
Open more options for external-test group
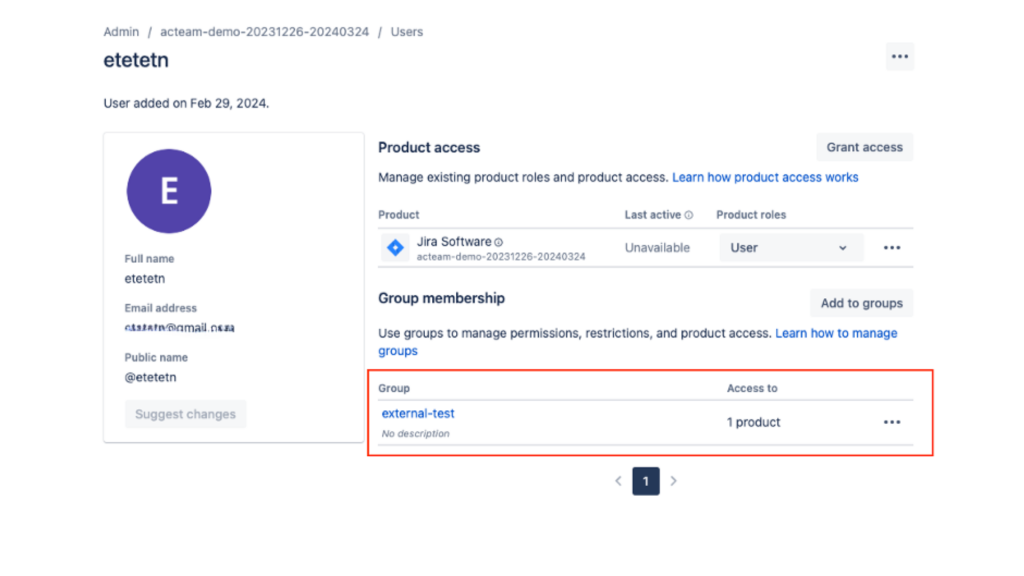(x=892, y=422)
